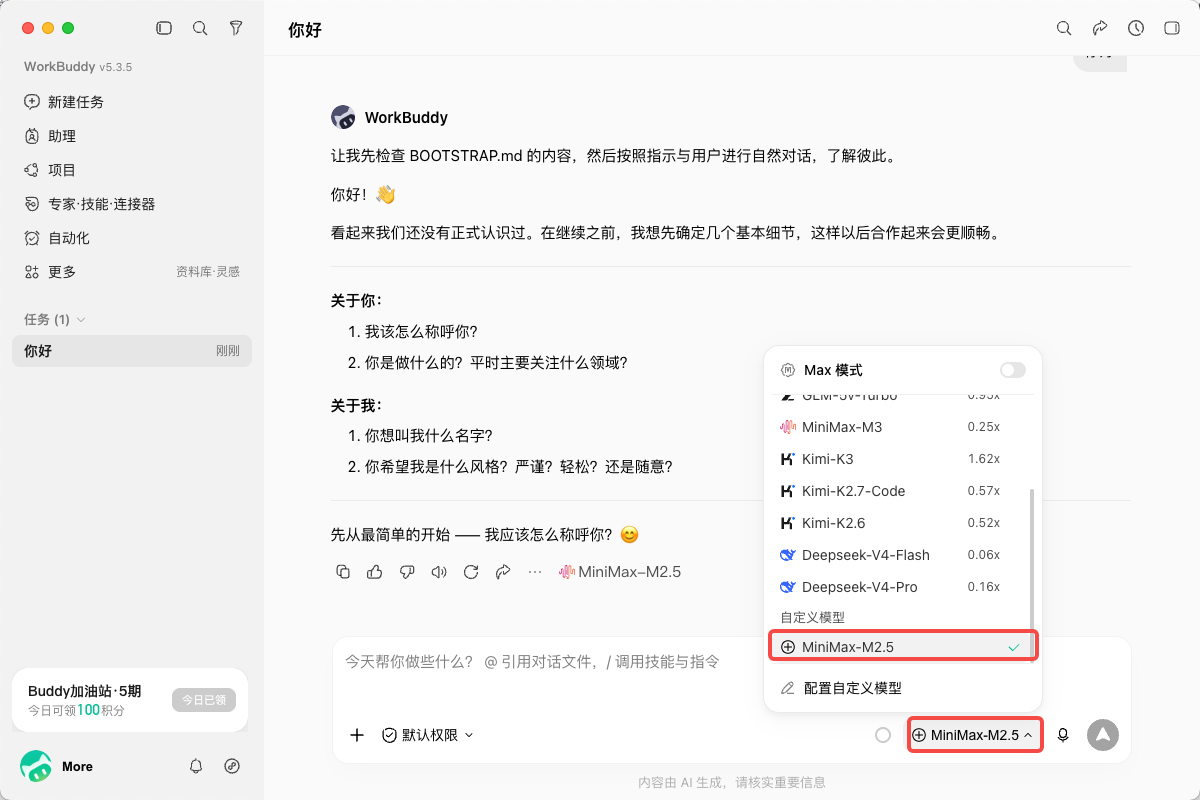Image resolution: width=1200 pixels, height=800 pixels.
Task: Open 专家·技能·连接器
Action: point(132,204)
